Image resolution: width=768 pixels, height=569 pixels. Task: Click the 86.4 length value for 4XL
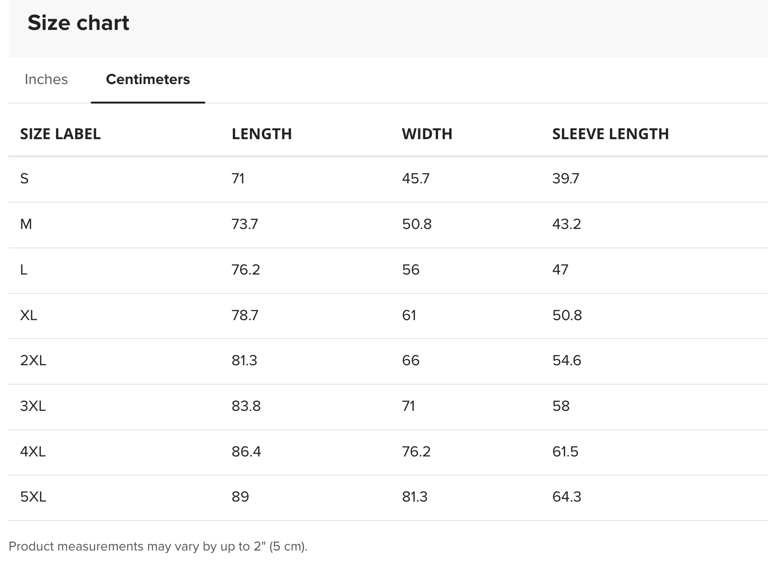(246, 451)
